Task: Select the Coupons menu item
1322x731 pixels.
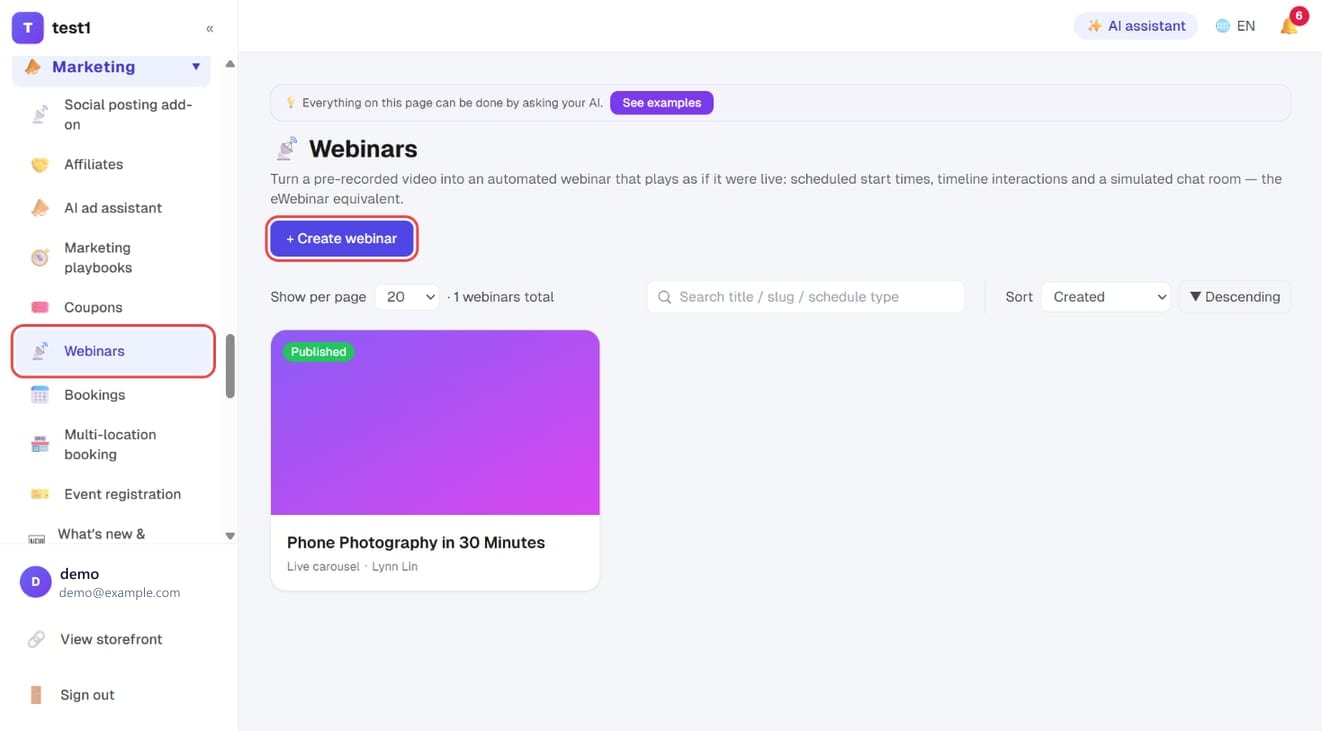Action: click(x=113, y=308)
